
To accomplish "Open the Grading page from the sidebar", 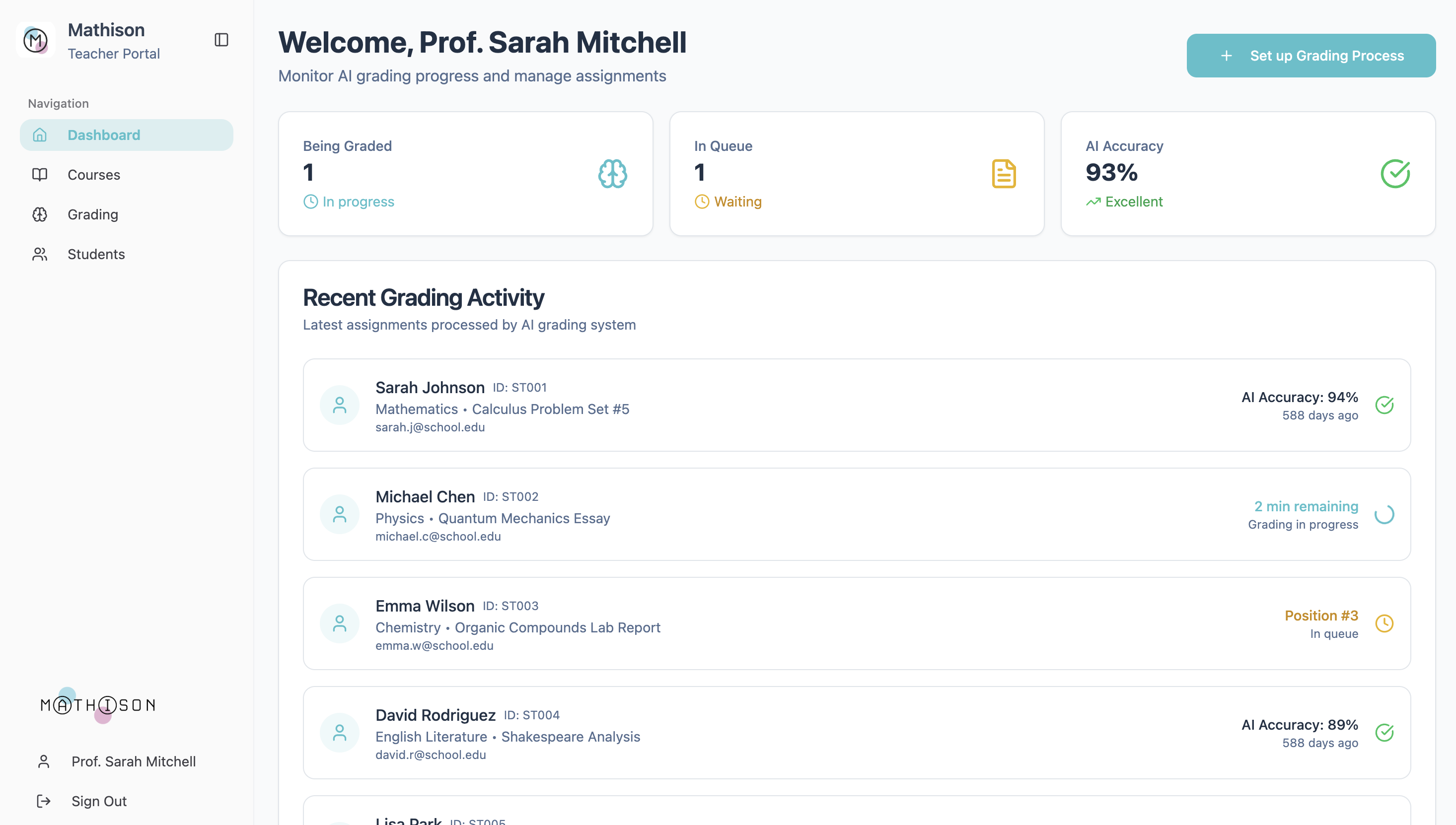I will 92,214.
